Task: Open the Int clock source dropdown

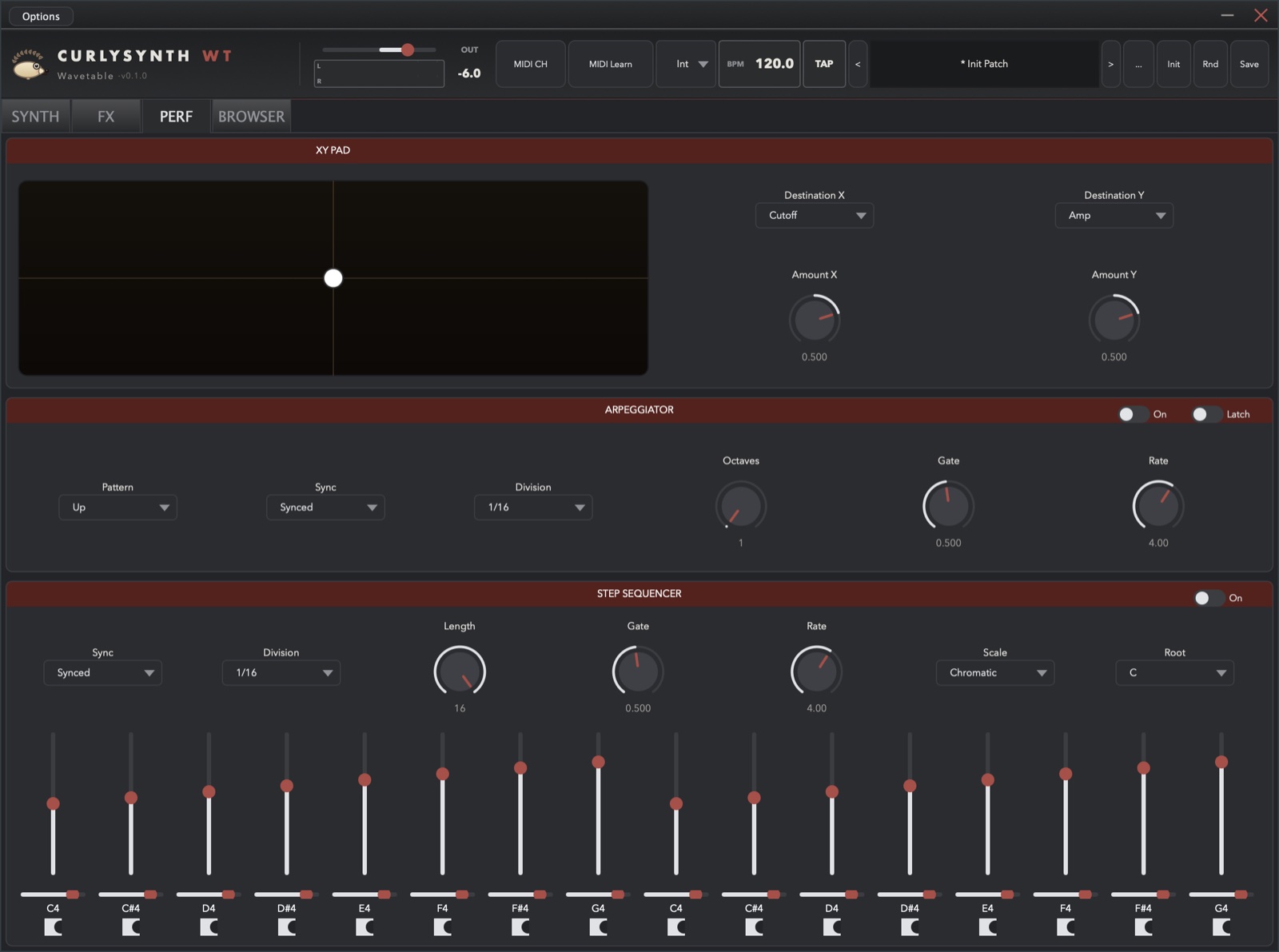Action: tap(686, 64)
